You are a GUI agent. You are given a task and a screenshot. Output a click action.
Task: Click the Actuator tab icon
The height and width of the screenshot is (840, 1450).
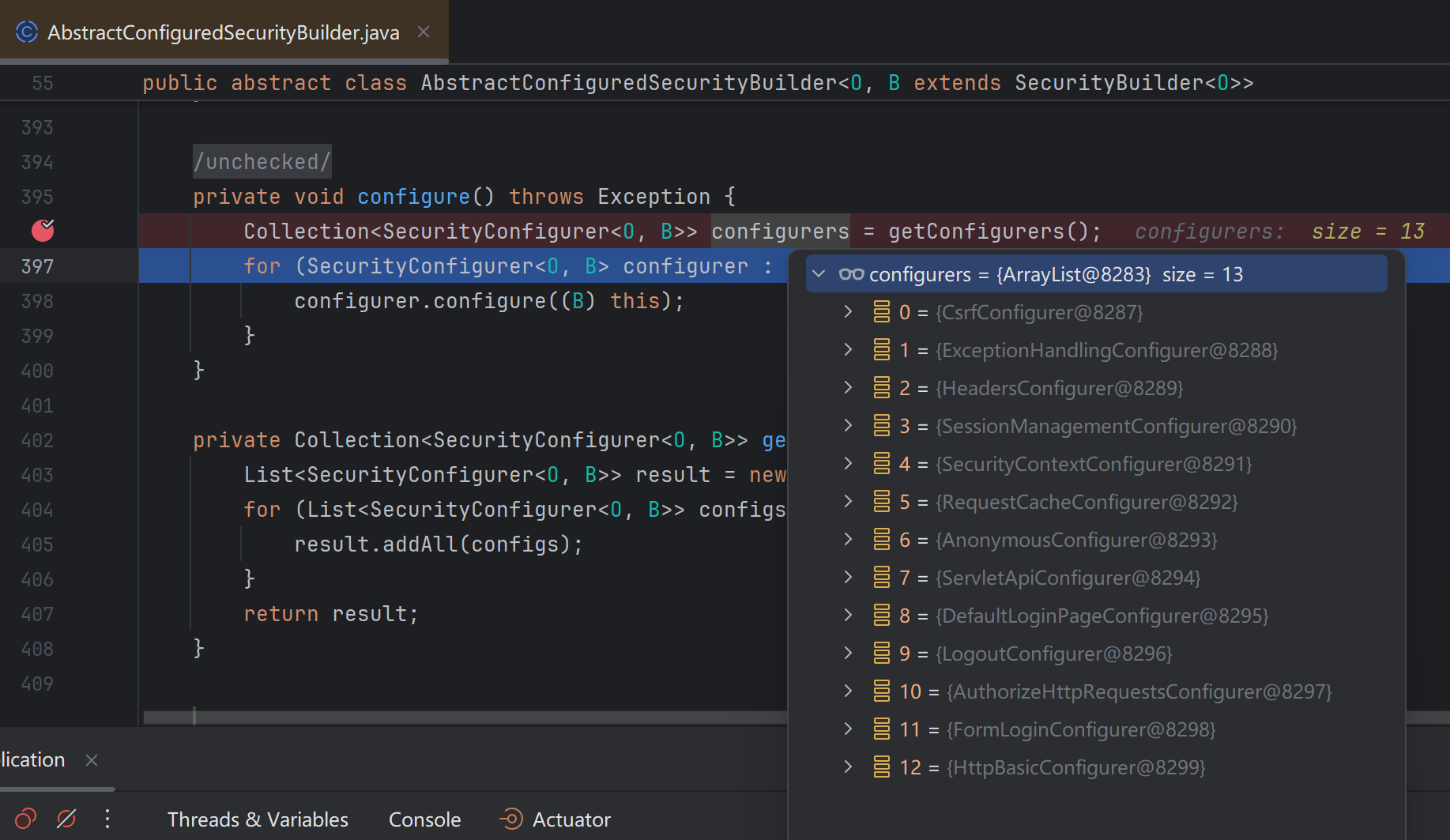(511, 819)
